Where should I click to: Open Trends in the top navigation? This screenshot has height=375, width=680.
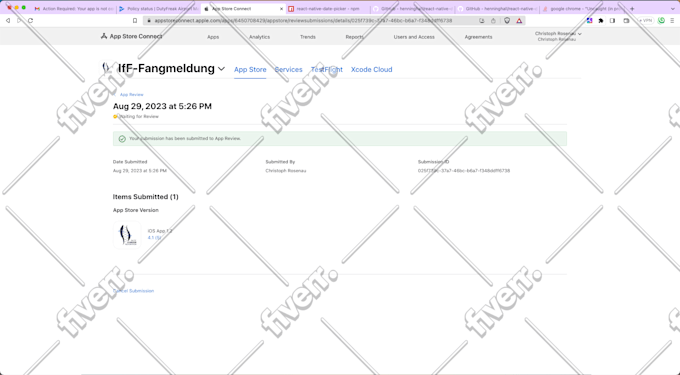pyautogui.click(x=307, y=37)
